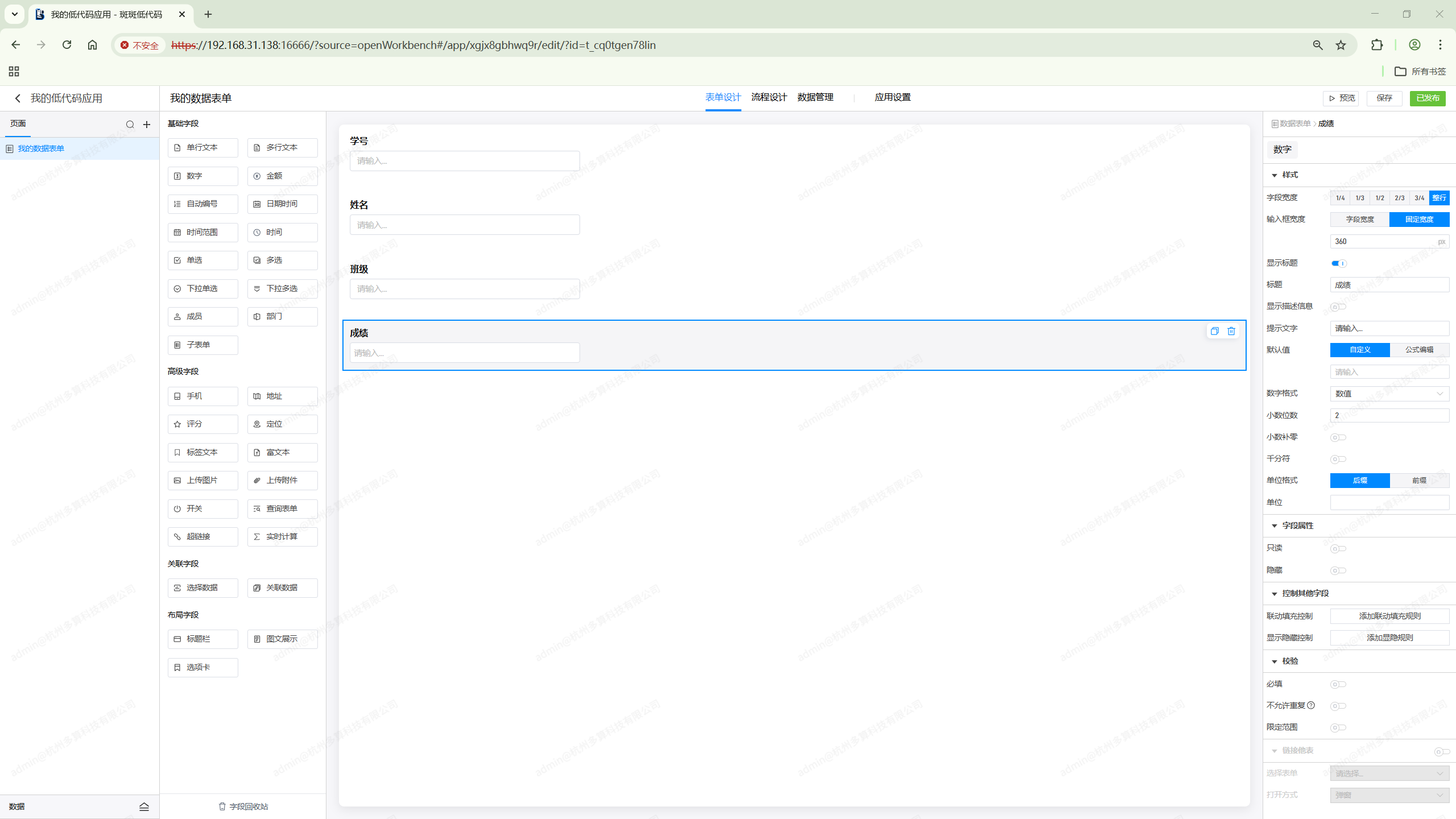The image size is (1456, 819).
Task: Click the copy icon on 成绩 field
Action: coord(1214,331)
